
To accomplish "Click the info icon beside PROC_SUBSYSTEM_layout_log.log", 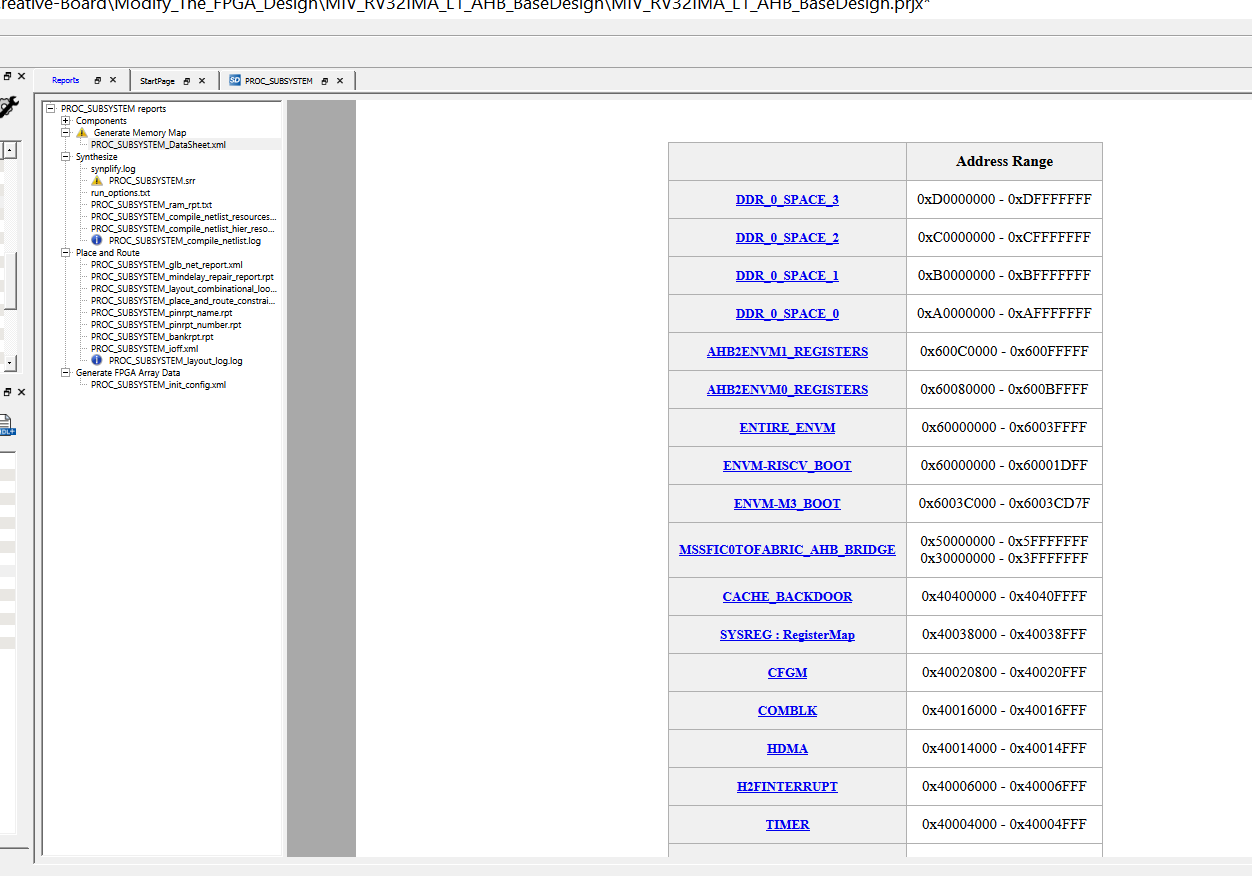I will [x=96, y=360].
